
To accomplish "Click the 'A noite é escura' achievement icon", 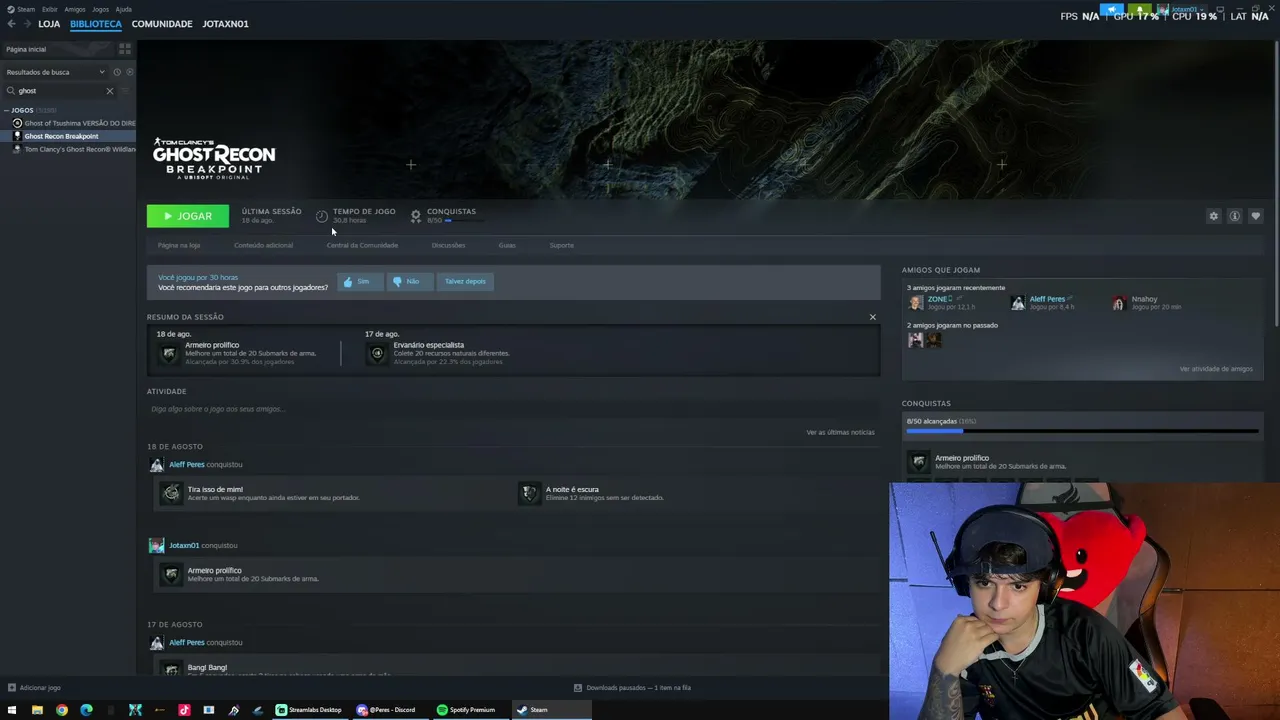I will (x=529, y=493).
